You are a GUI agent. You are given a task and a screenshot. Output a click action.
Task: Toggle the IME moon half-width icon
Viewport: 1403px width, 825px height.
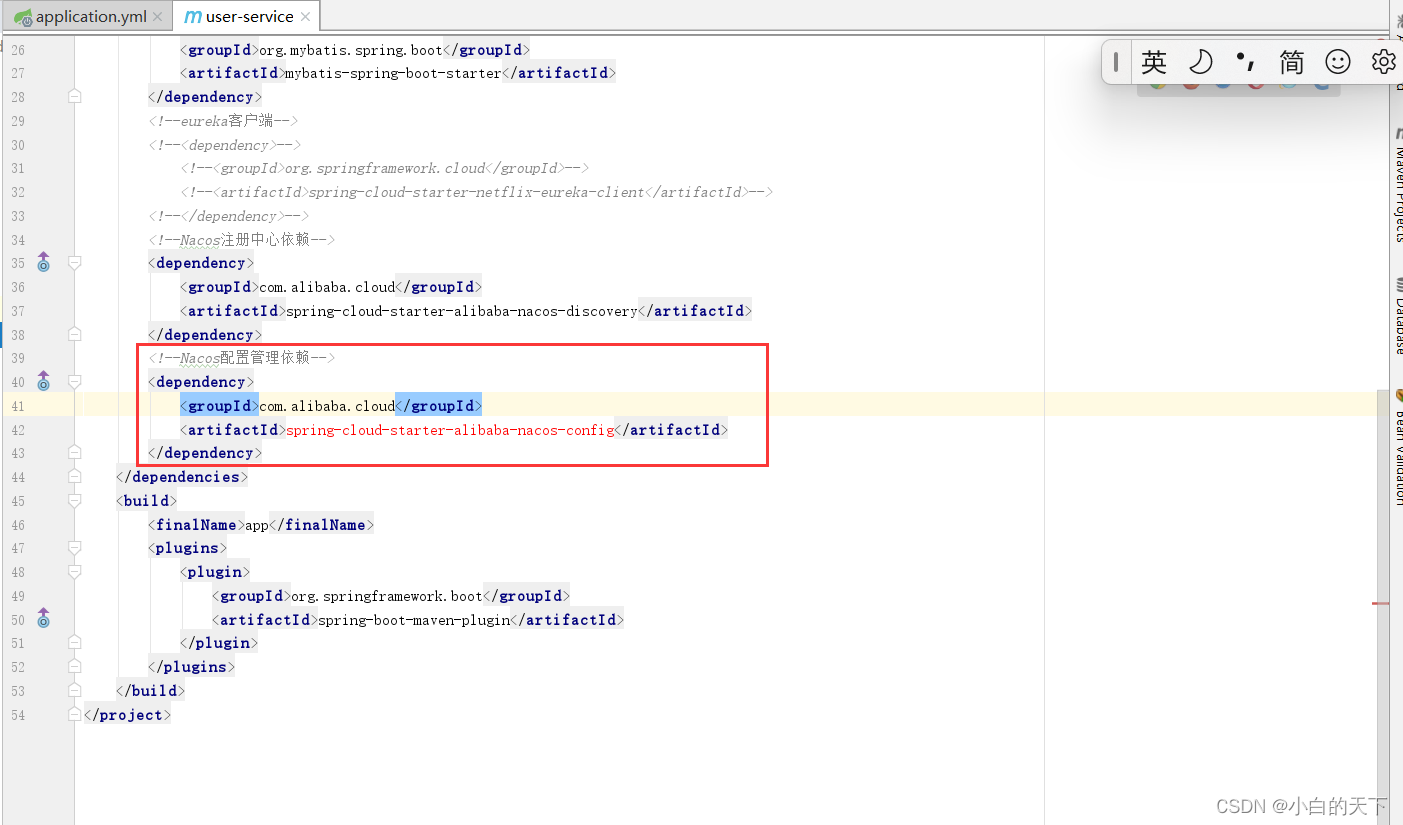[x=1200, y=62]
